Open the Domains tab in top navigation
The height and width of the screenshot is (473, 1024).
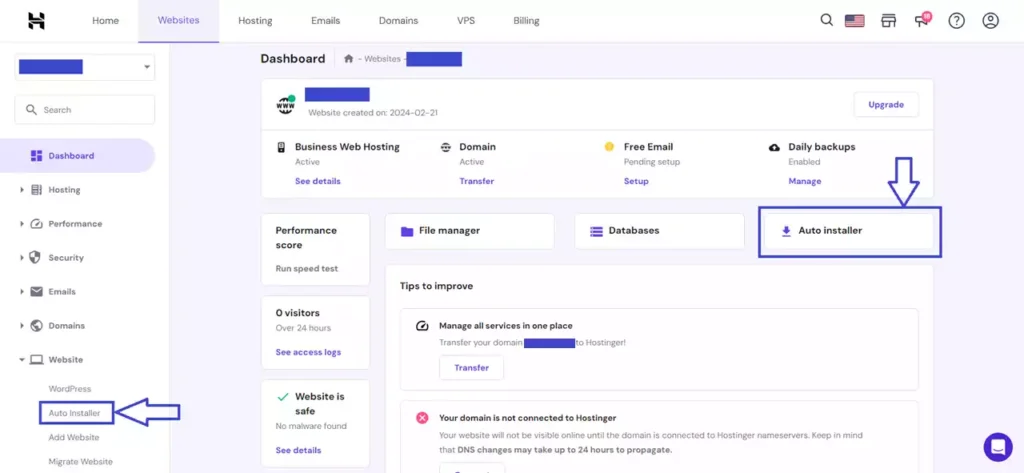coord(398,21)
